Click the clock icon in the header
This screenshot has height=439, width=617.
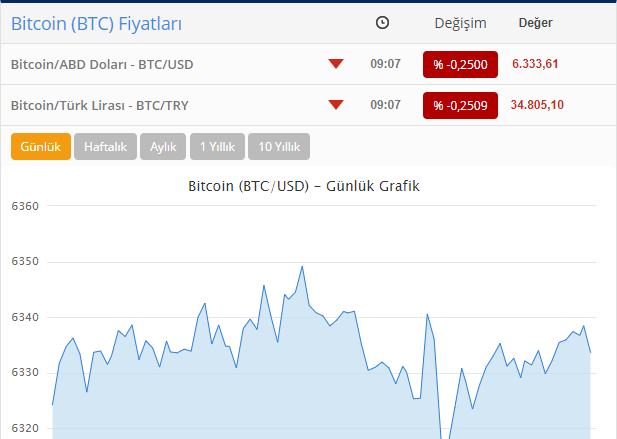click(x=382, y=23)
